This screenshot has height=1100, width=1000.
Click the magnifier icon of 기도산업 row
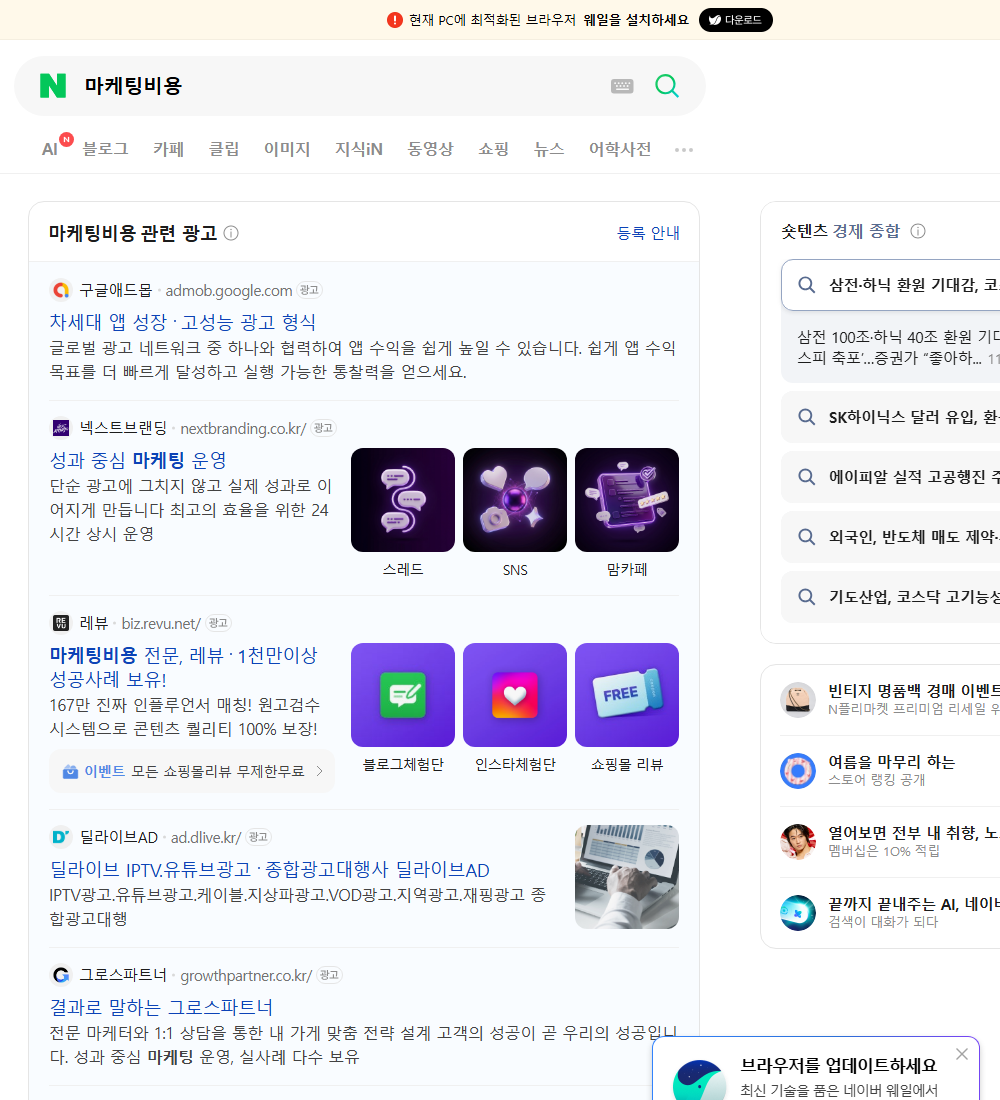click(807, 597)
